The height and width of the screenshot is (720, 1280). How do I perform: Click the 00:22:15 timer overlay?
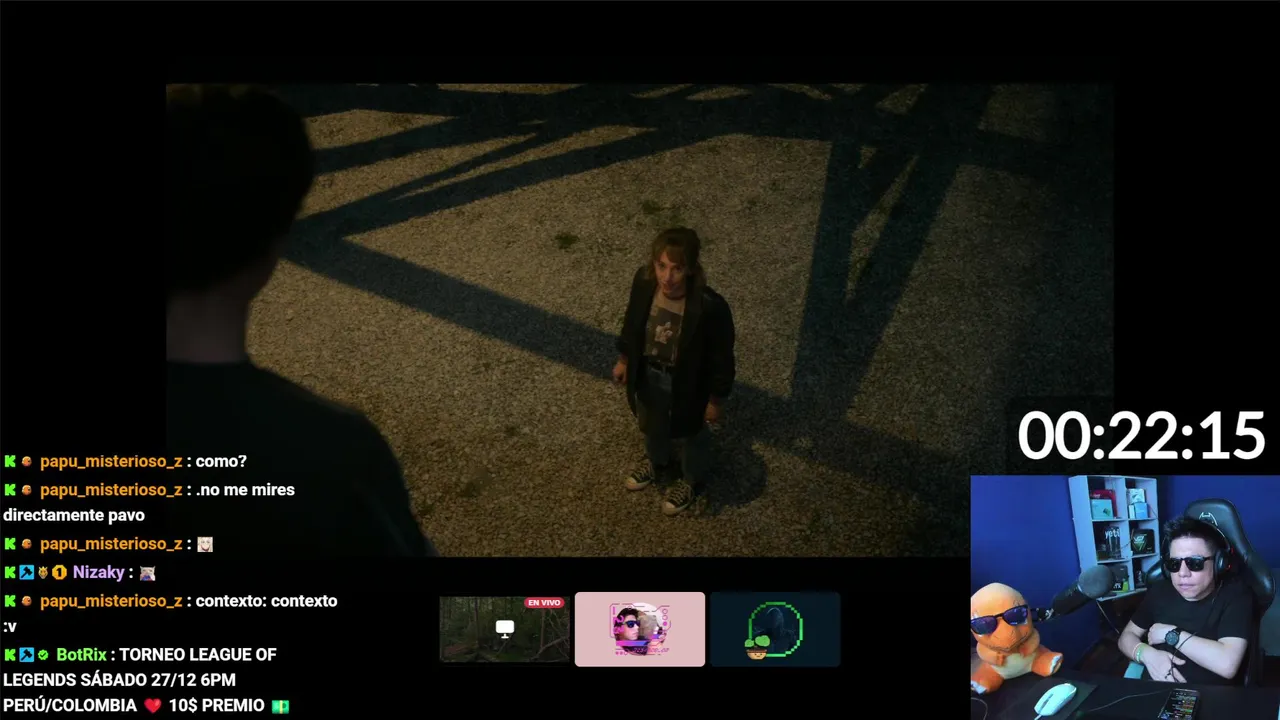(x=1141, y=437)
